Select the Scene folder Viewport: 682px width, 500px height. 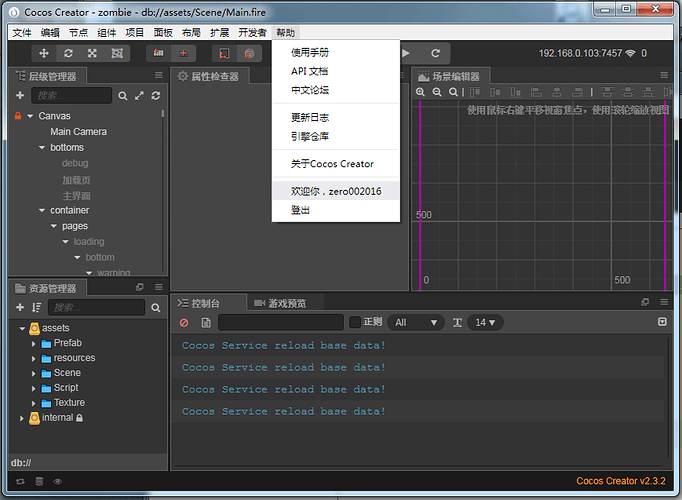pyautogui.click(x=67, y=373)
